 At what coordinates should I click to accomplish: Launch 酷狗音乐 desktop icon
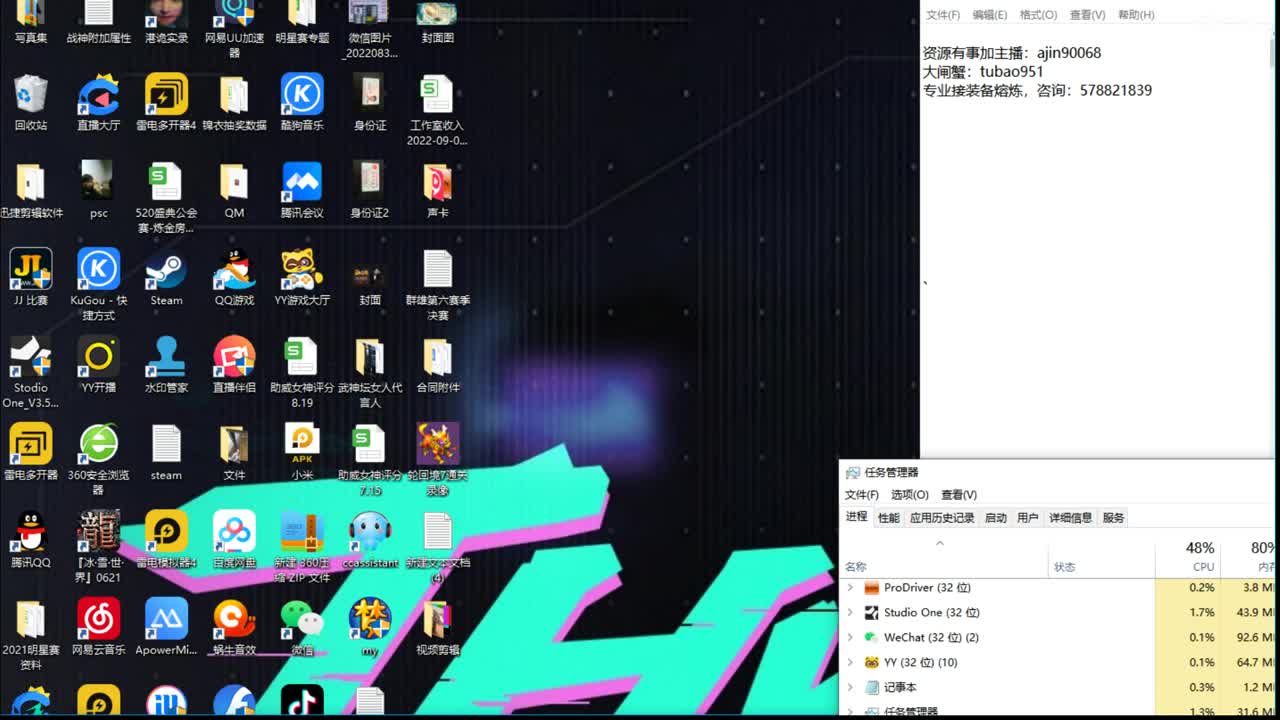click(302, 103)
